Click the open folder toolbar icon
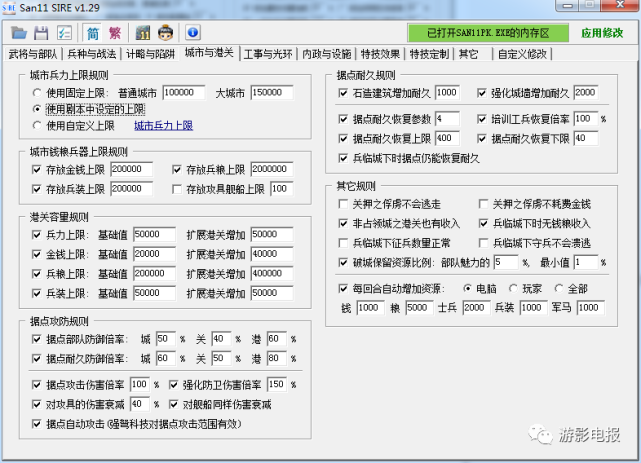The image size is (641, 463). (19, 33)
